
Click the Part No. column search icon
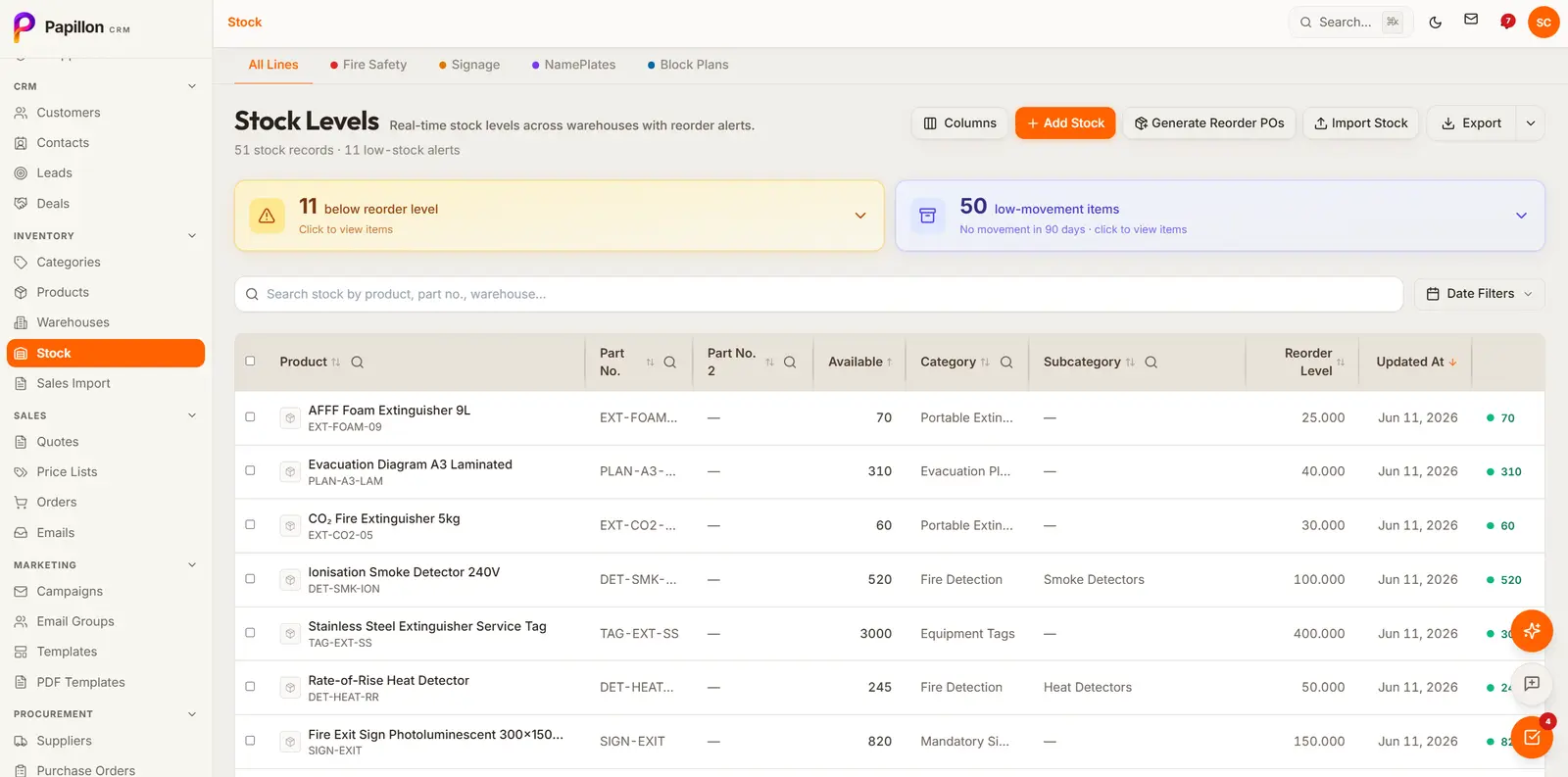tap(670, 363)
